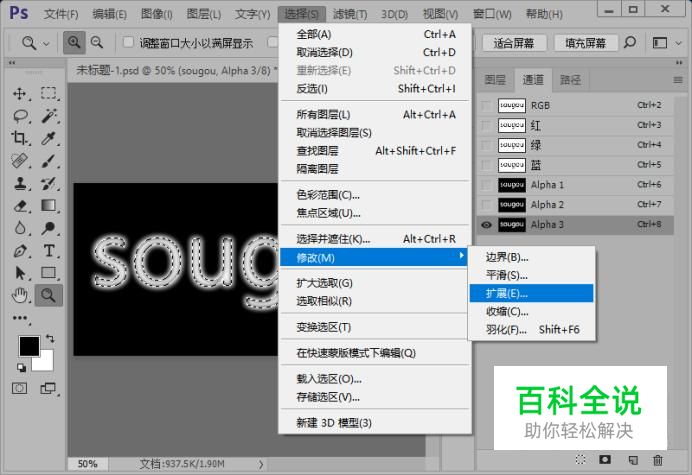Image resolution: width=692 pixels, height=475 pixels.
Task: Click the Fit Screen (适合屏幕) button
Action: pos(514,43)
